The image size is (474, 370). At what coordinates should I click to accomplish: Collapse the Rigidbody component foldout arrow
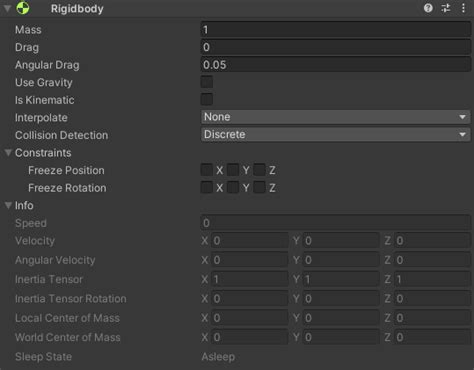coord(7,8)
